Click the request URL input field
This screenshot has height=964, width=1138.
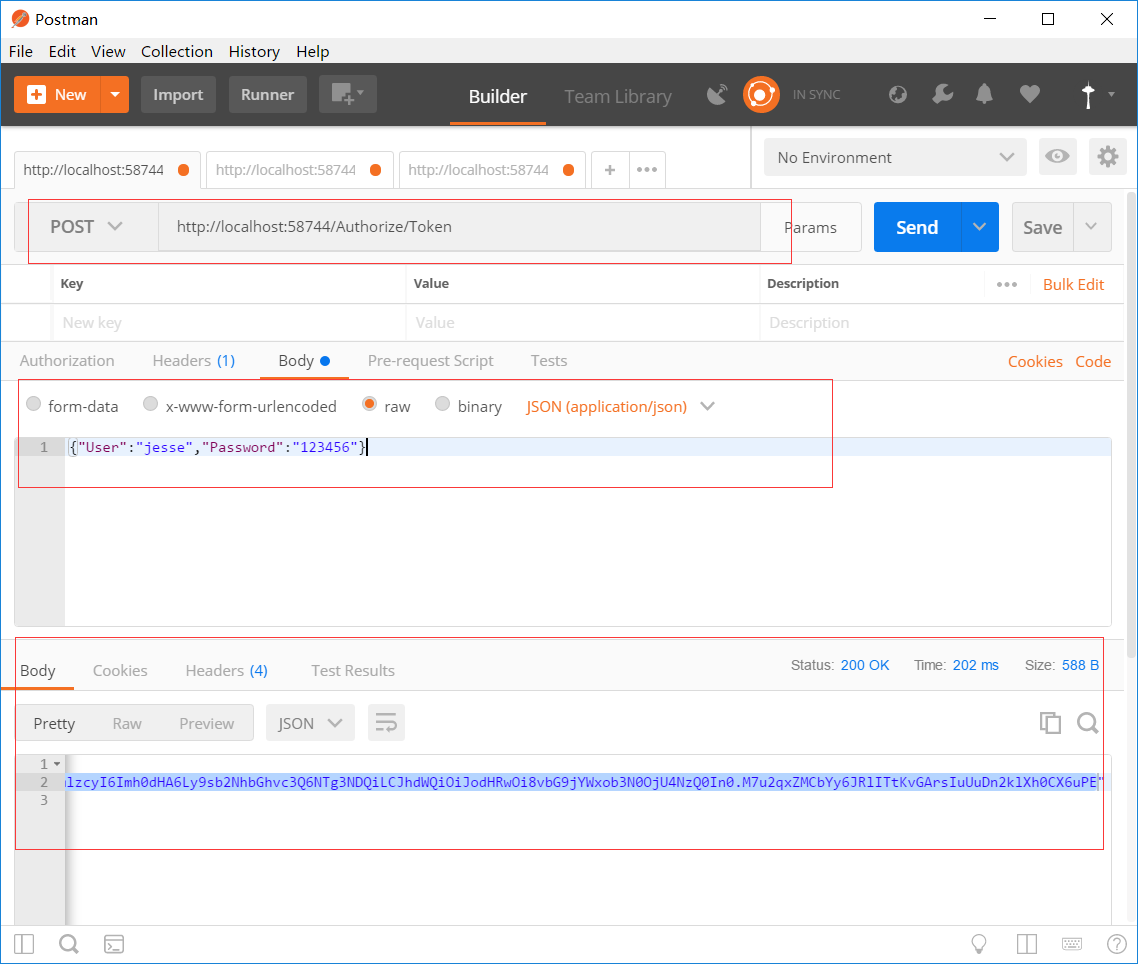click(459, 226)
